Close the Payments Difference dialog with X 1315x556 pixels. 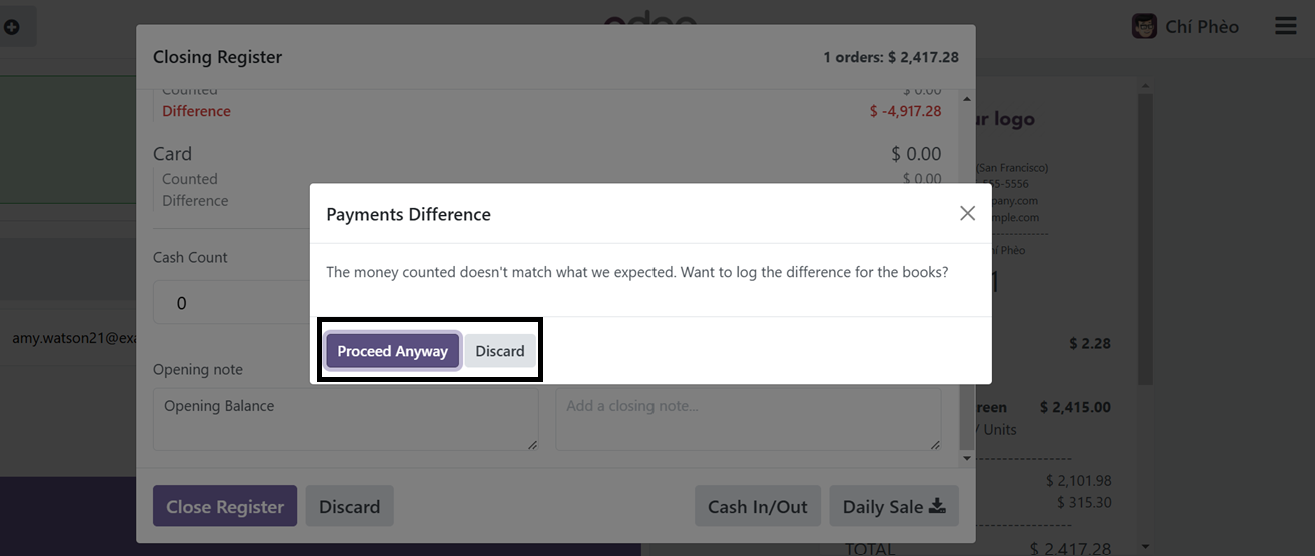click(967, 213)
